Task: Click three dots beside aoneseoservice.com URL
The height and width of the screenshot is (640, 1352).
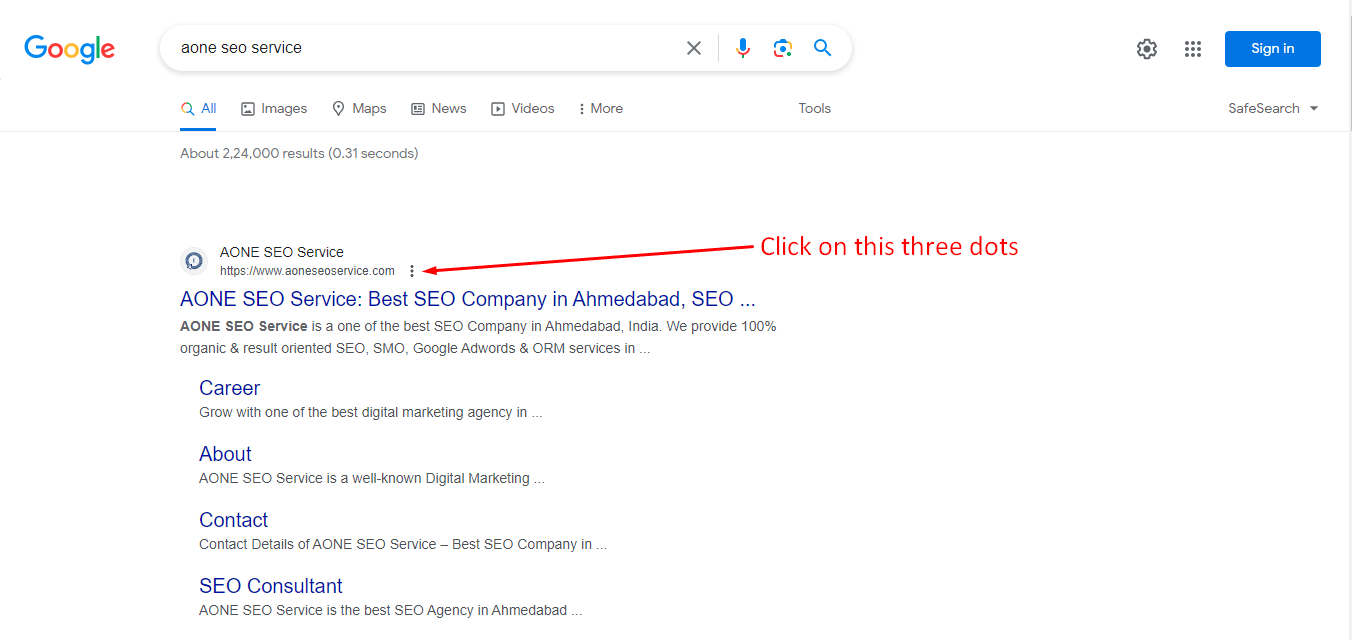Action: point(412,271)
